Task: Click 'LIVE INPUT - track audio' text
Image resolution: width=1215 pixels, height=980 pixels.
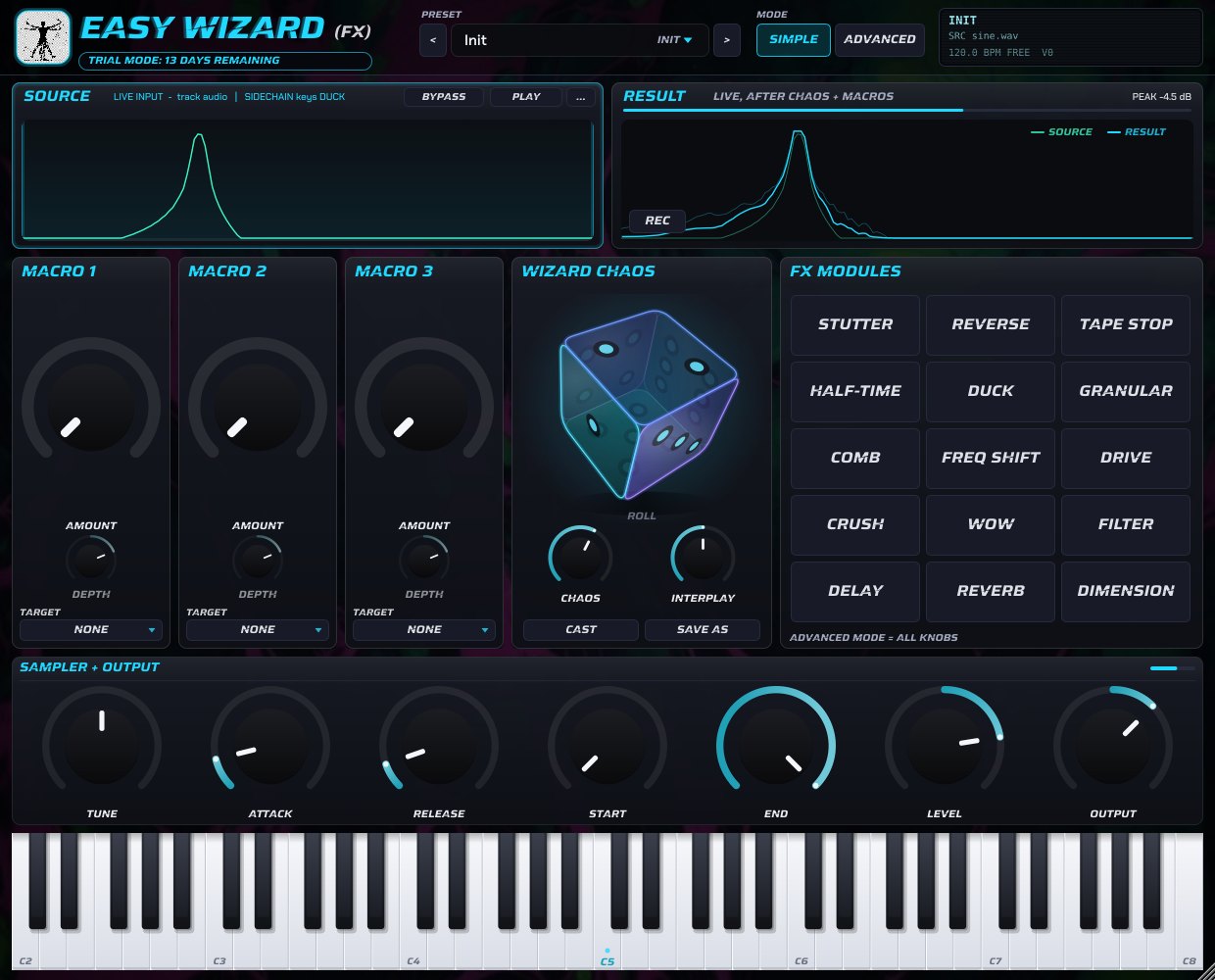Action: click(170, 97)
